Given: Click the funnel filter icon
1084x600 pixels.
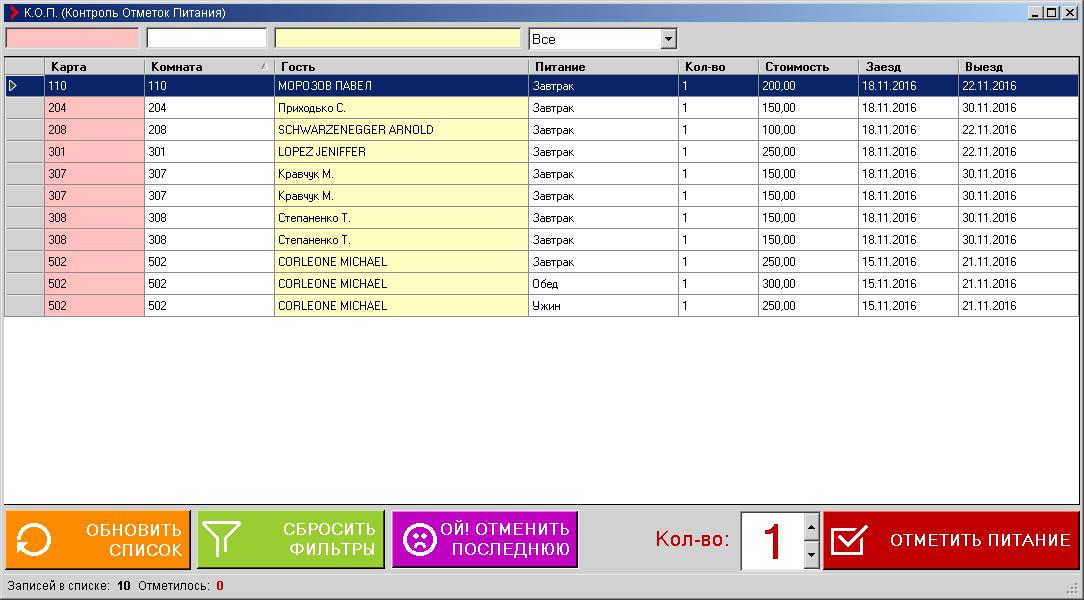Looking at the screenshot, I should (x=221, y=538).
